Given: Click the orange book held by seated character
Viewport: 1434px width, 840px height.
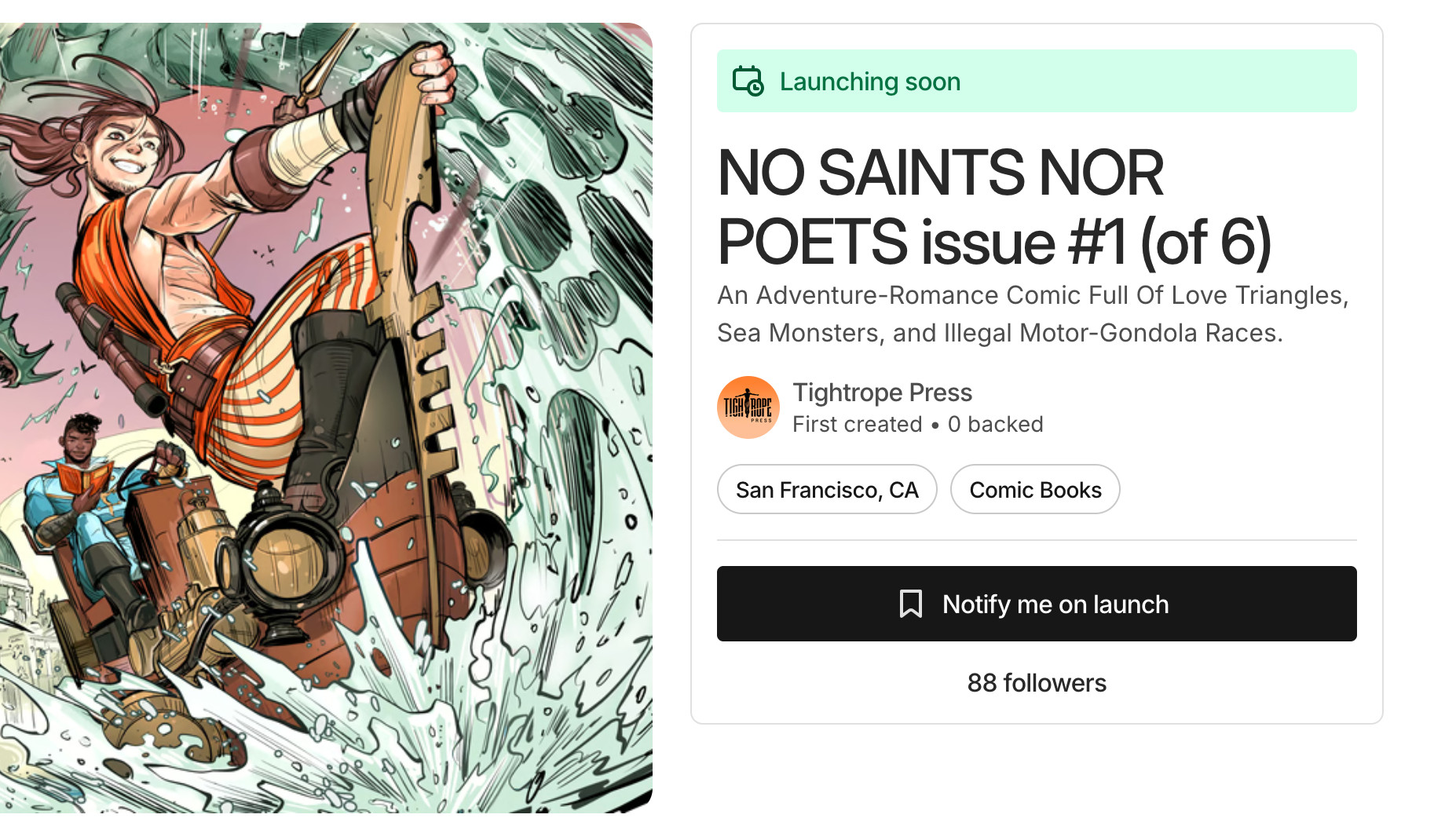Looking at the screenshot, I should pyautogui.click(x=83, y=477).
